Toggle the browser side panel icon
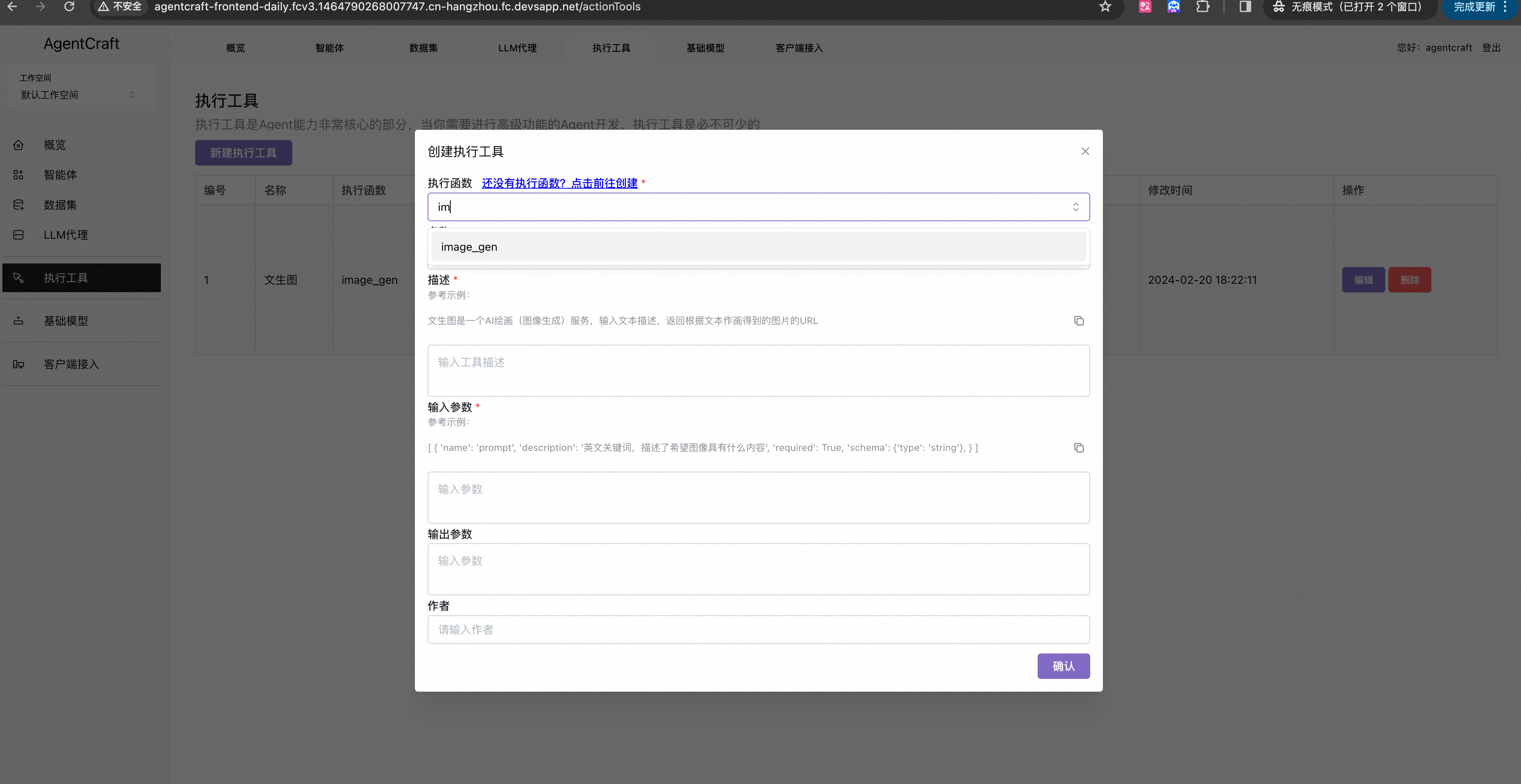This screenshot has width=1521, height=784. (x=1245, y=6)
